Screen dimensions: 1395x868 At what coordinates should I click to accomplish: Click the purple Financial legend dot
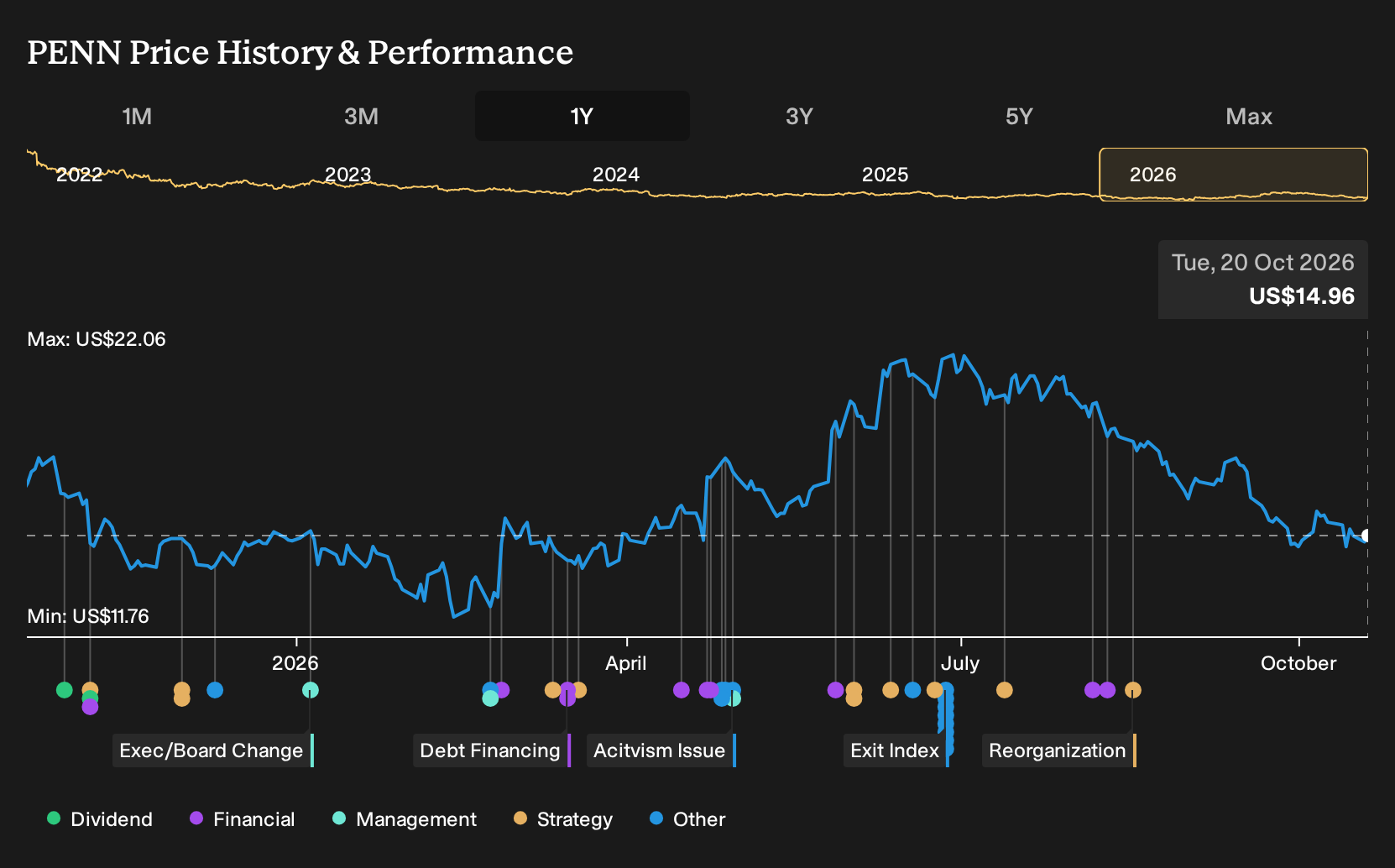[196, 818]
